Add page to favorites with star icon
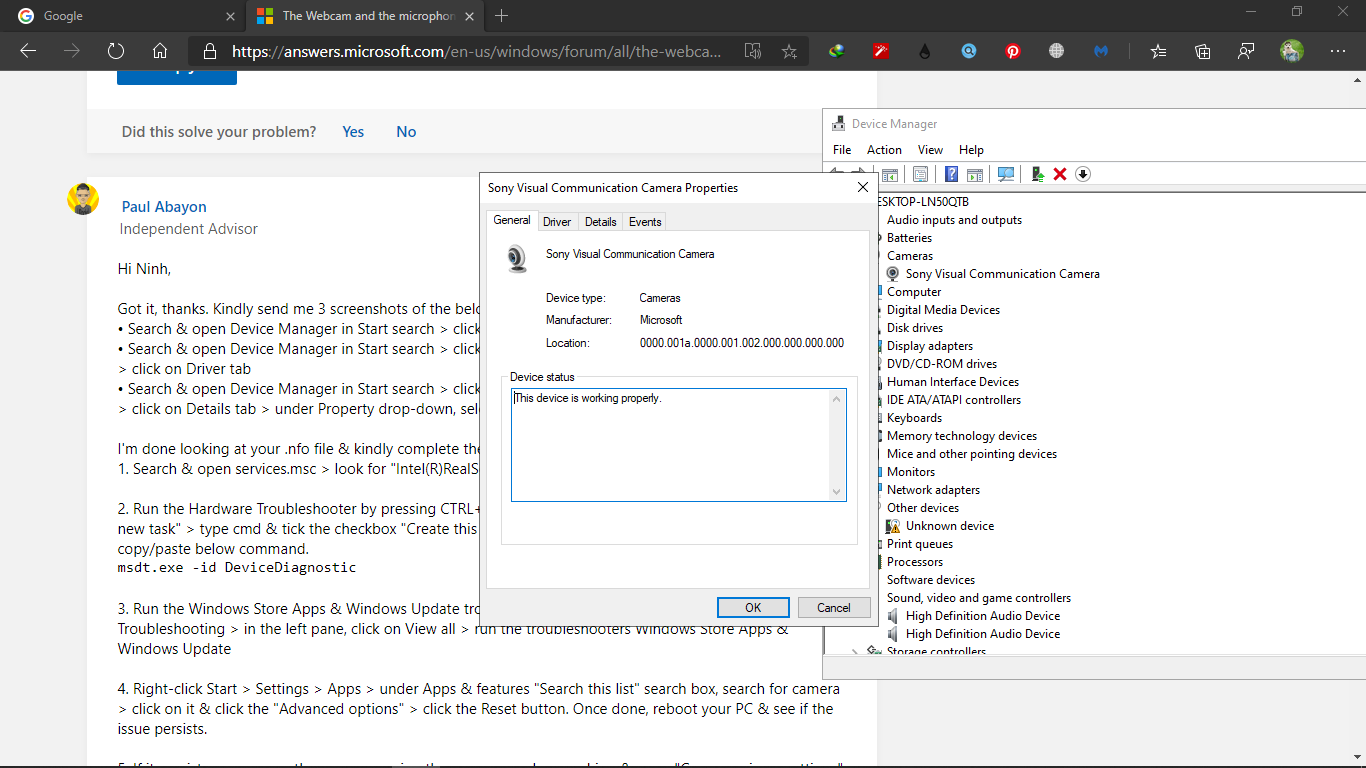This screenshot has width=1366, height=768. point(789,51)
